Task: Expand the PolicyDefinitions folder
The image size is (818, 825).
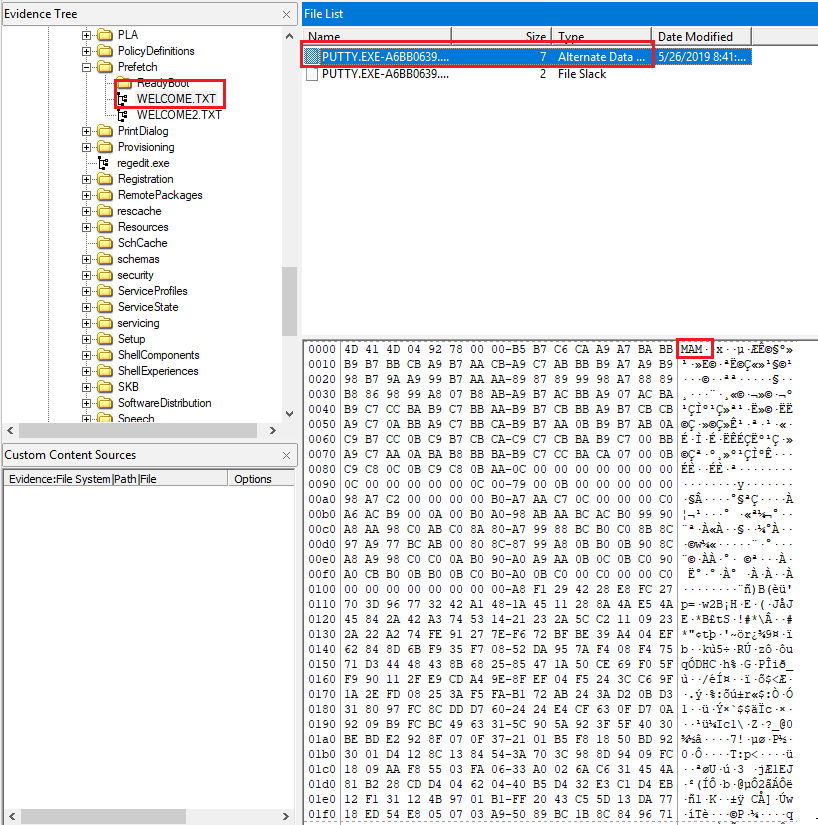Action: (x=87, y=51)
